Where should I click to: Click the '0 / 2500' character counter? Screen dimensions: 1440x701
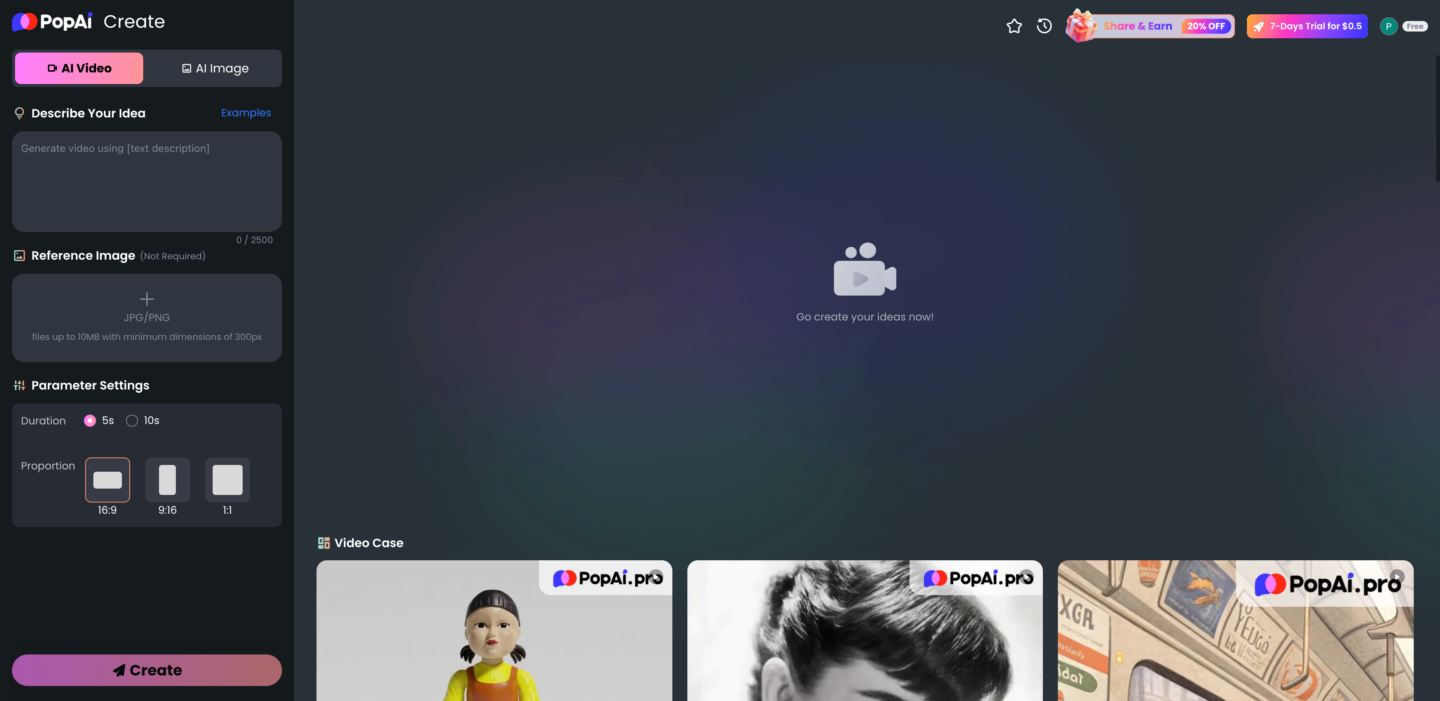(x=254, y=240)
